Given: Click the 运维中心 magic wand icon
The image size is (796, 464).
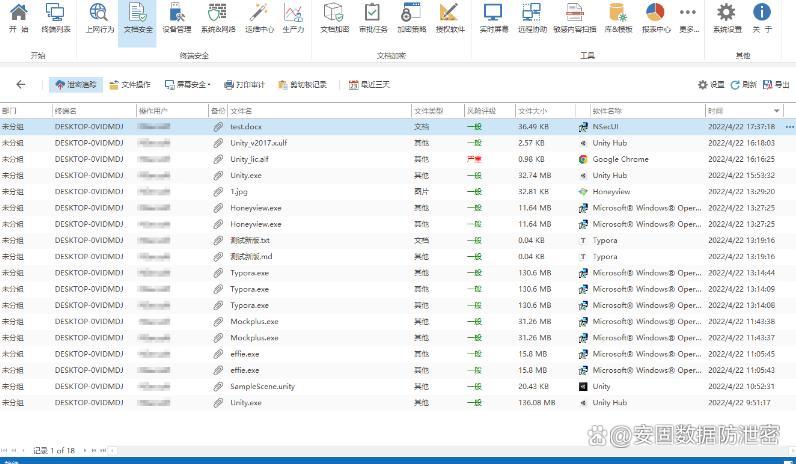Looking at the screenshot, I should click(259, 16).
